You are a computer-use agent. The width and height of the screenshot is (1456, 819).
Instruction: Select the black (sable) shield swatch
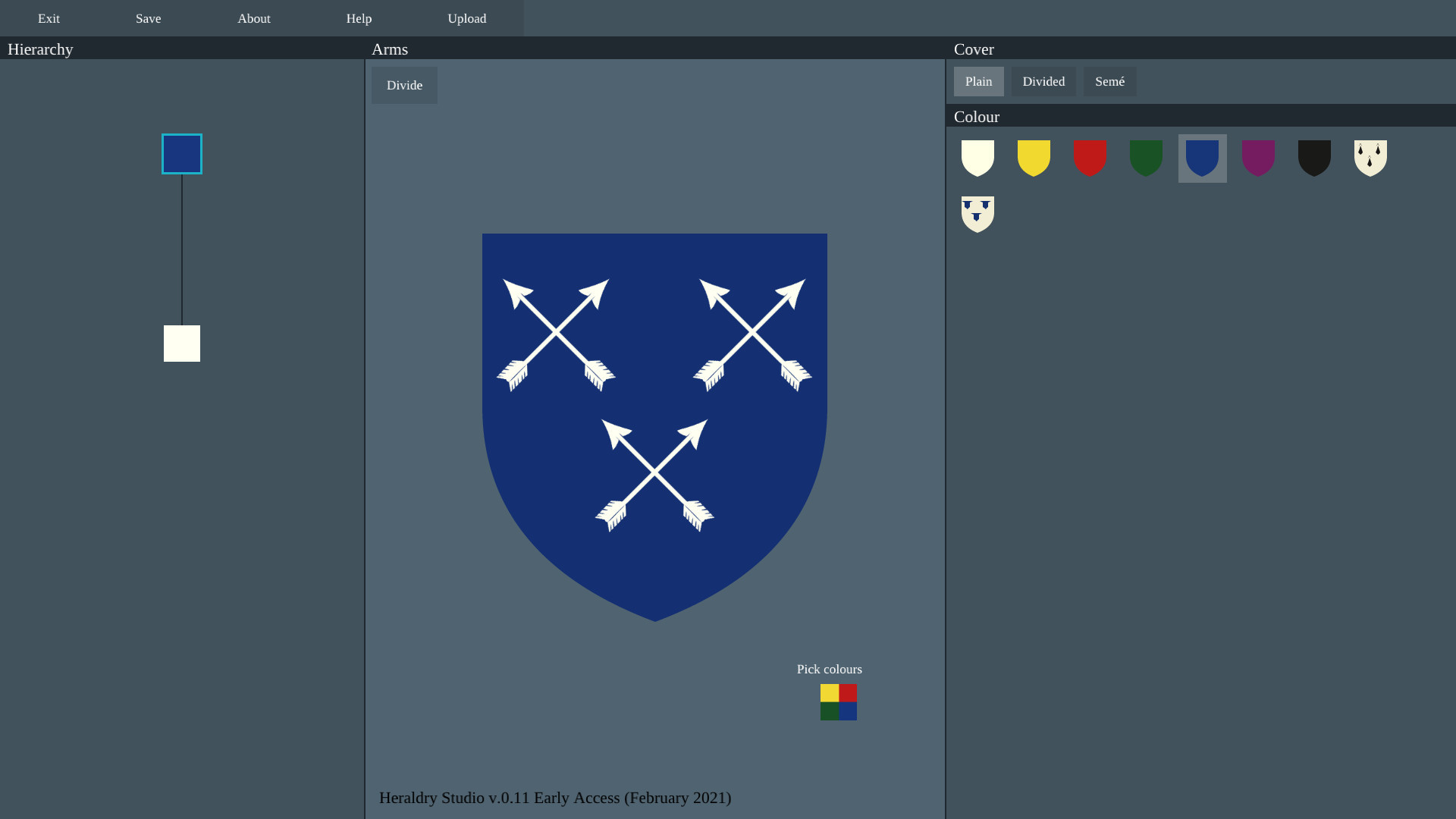tap(1314, 158)
